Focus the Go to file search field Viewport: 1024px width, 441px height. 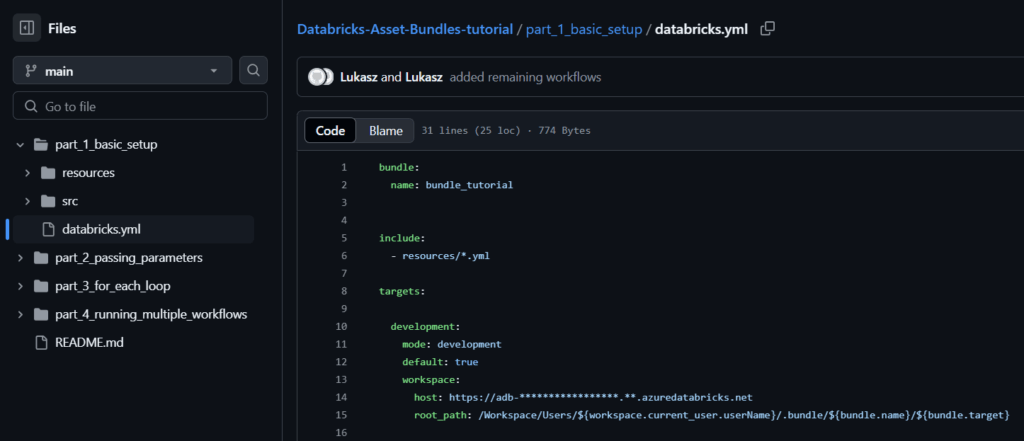tap(140, 106)
